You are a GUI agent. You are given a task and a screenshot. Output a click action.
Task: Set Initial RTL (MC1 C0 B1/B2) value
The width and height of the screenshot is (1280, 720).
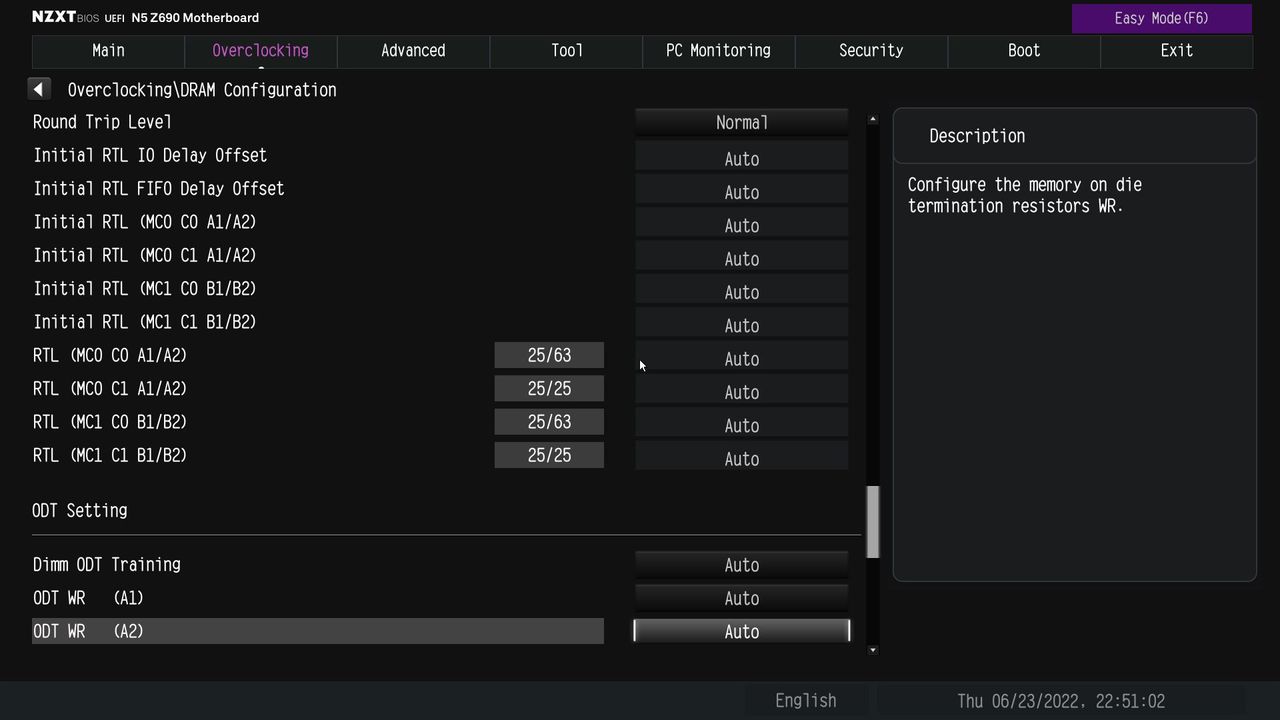pyautogui.click(x=742, y=290)
